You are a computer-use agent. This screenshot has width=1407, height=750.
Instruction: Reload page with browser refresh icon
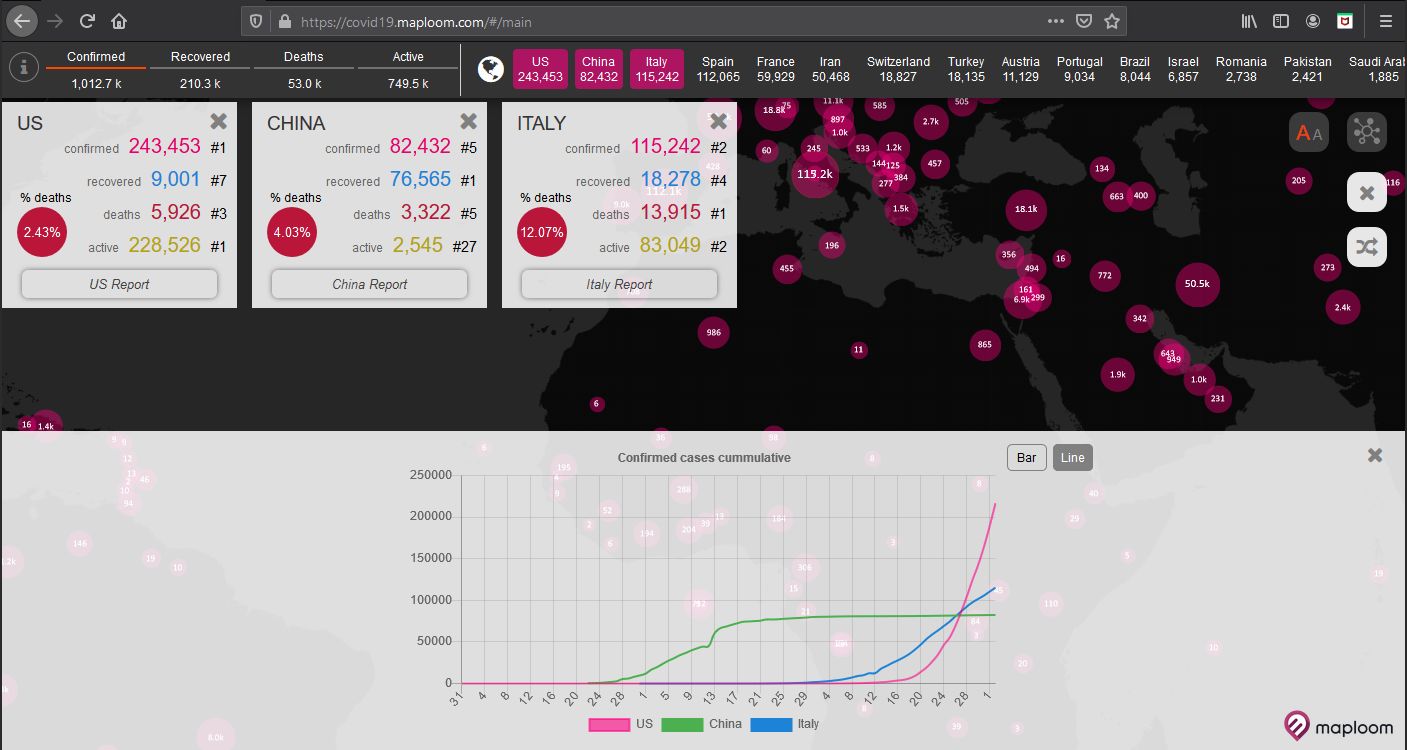[87, 21]
